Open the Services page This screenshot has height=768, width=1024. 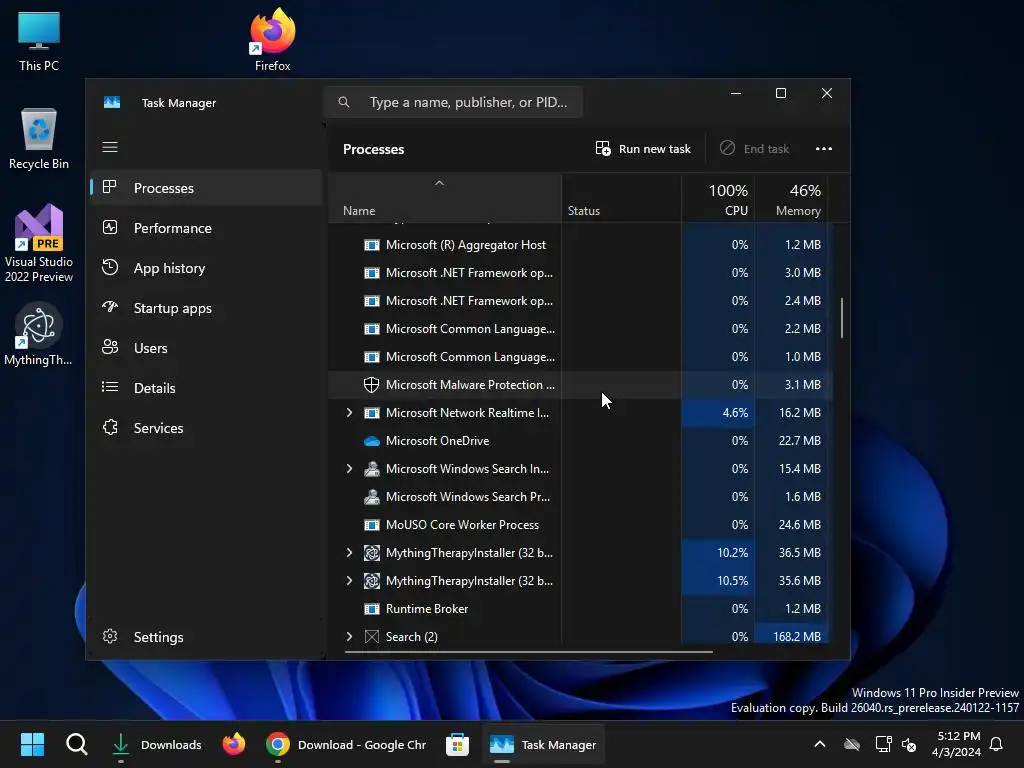[206, 428]
